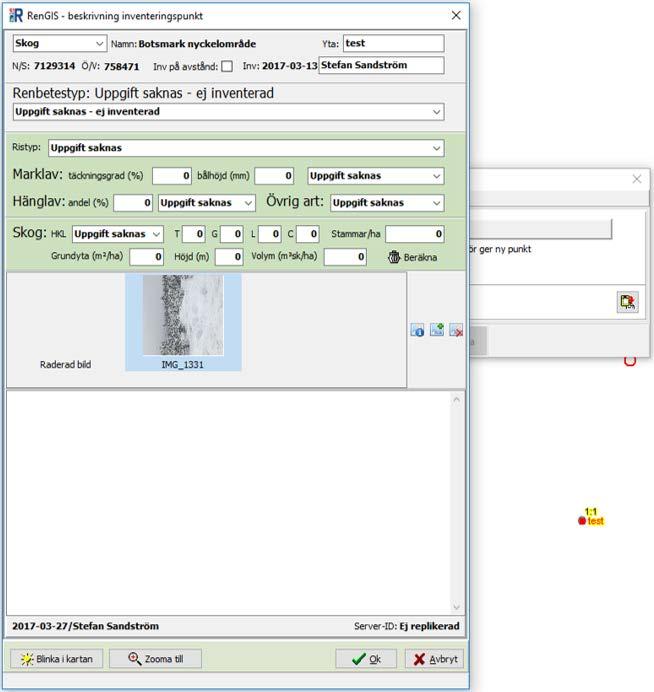Viewport: 654px width, 692px height.
Task: Click the 2017-03-27/Stefan Sandström status text
Action: tap(86, 626)
